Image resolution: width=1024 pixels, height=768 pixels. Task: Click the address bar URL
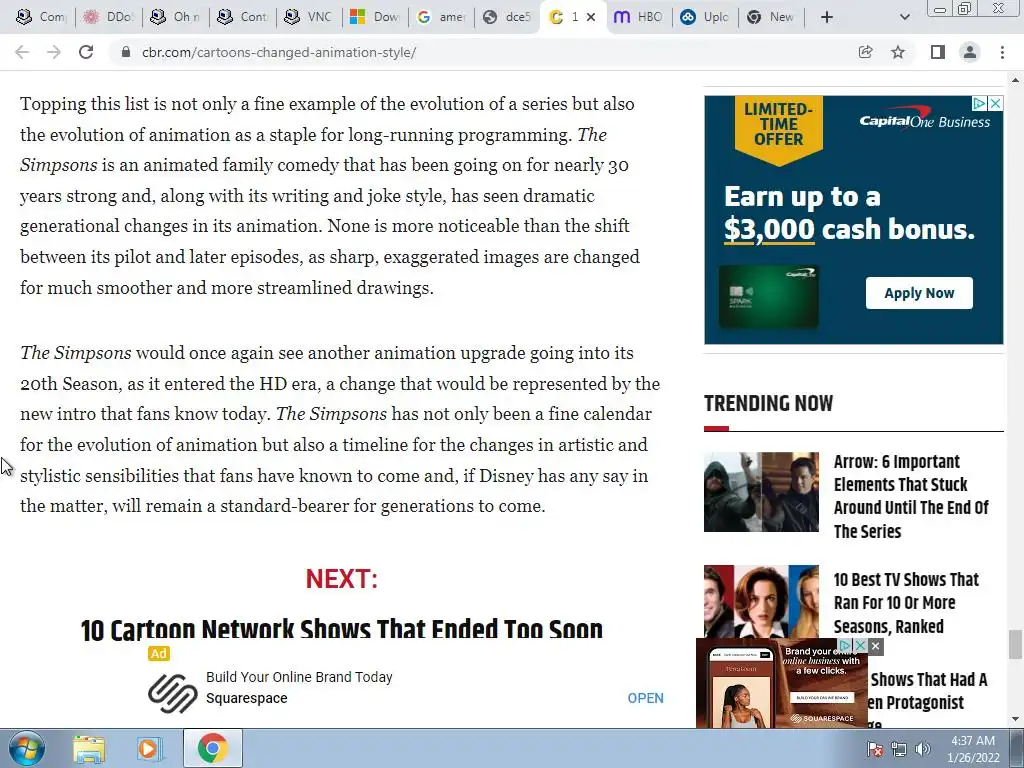click(279, 52)
